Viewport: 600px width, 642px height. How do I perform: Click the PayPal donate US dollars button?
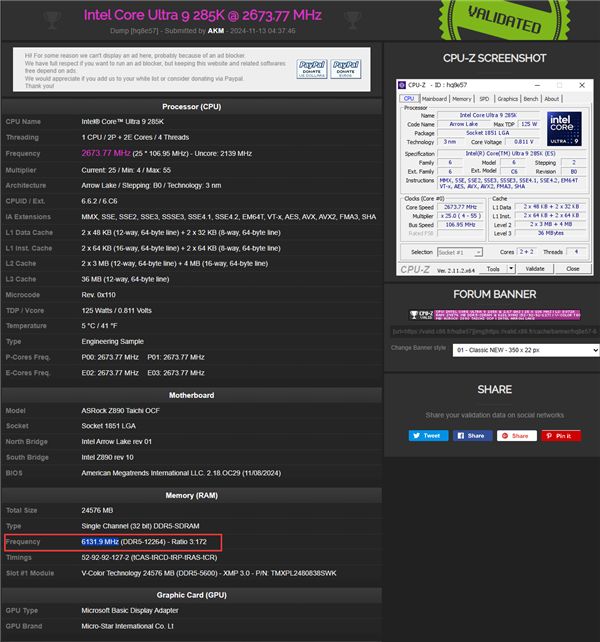click(312, 69)
